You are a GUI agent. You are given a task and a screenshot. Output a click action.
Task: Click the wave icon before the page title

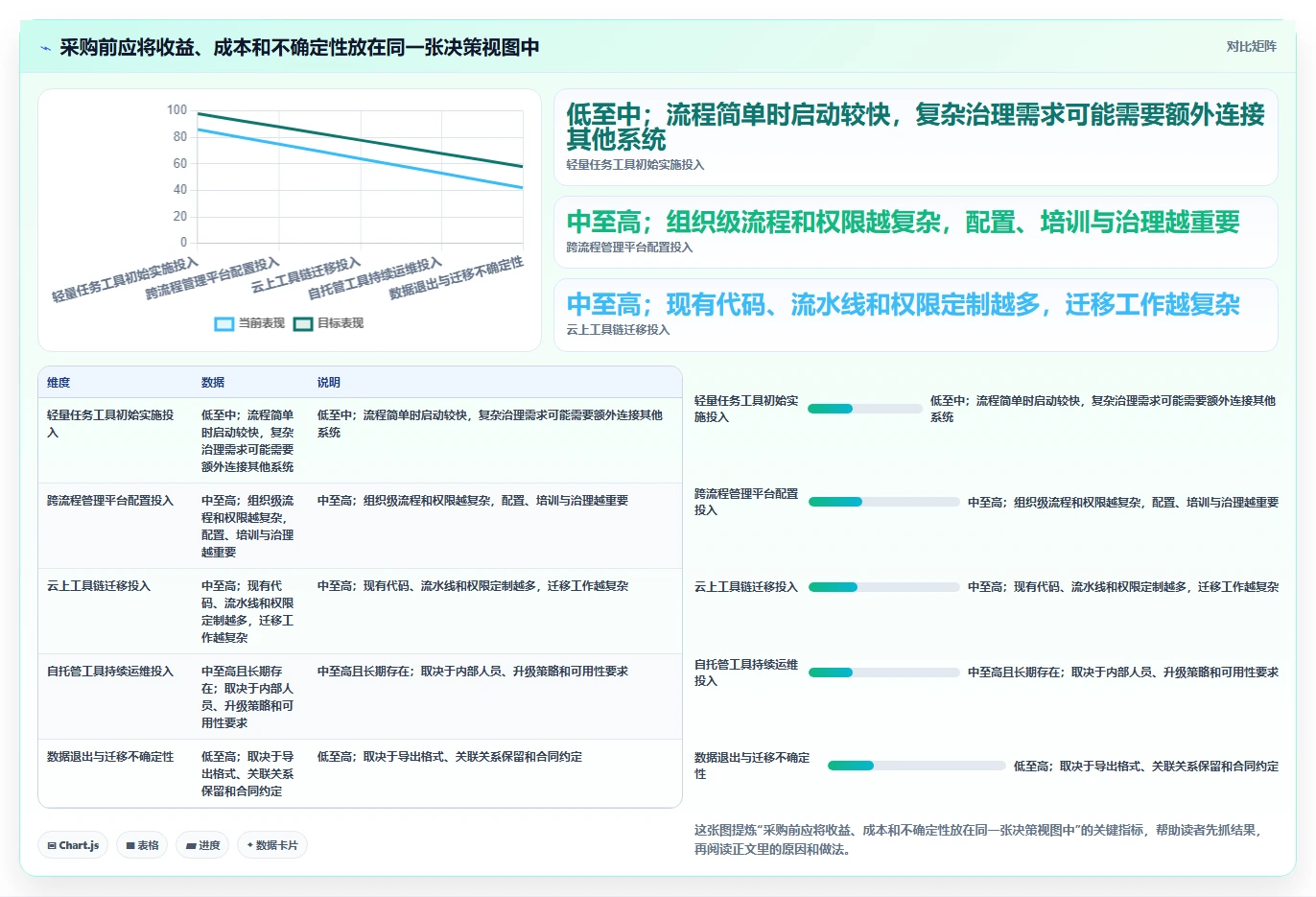tap(45, 48)
